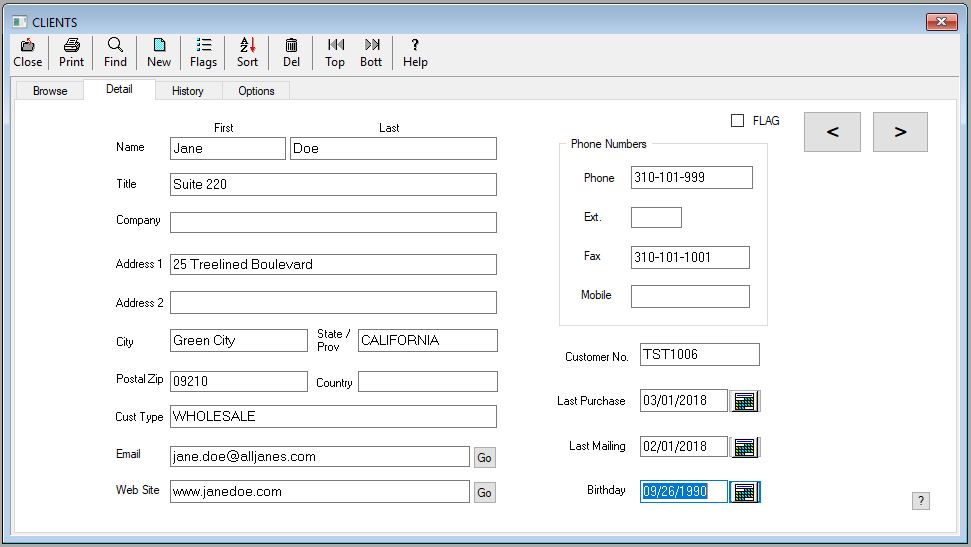The image size is (971, 547).
Task: Open Find with the magnifier icon
Action: (x=115, y=52)
